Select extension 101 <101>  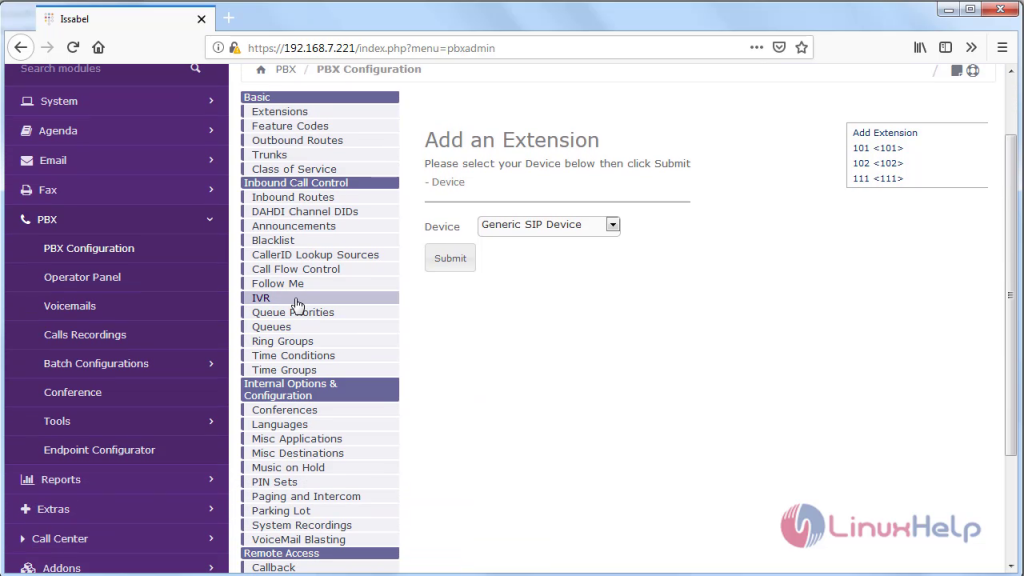click(878, 148)
